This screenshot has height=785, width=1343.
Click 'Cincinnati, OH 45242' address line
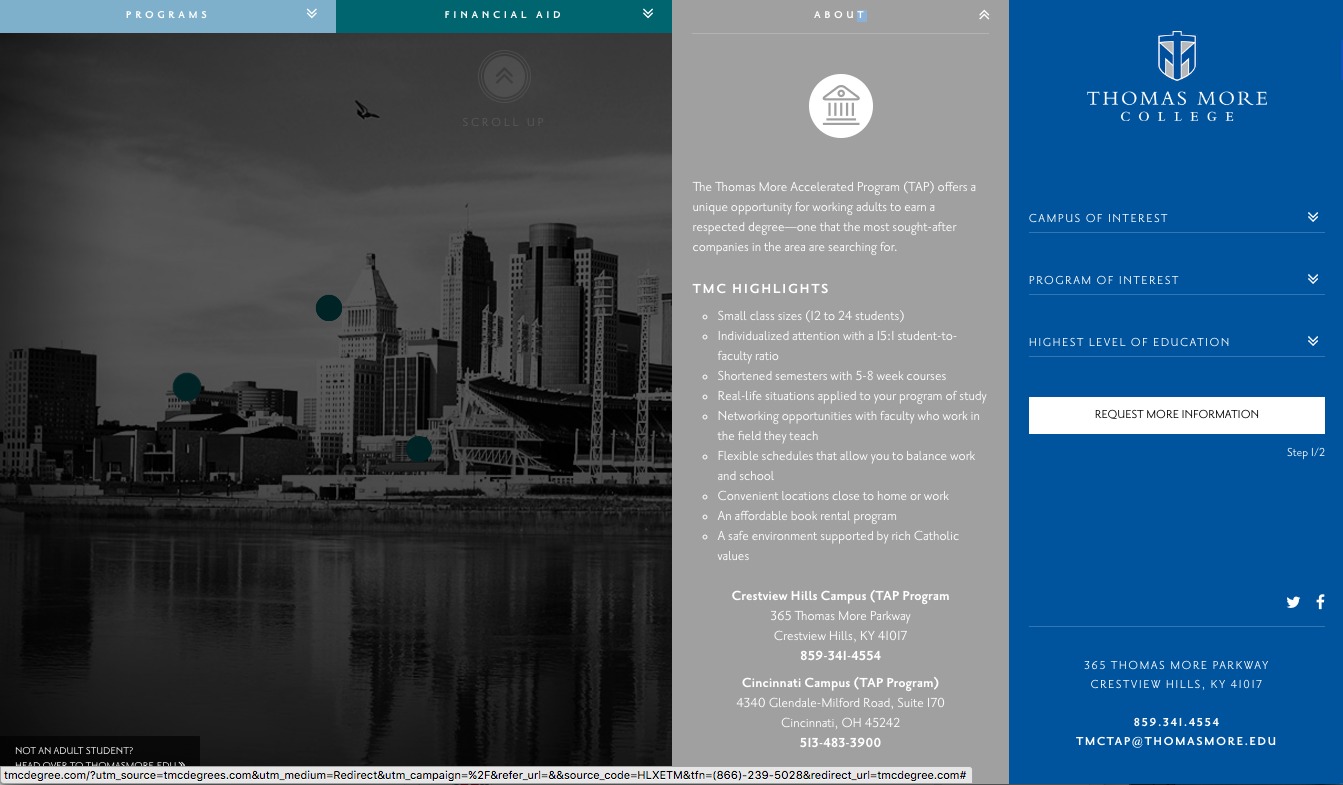point(840,723)
